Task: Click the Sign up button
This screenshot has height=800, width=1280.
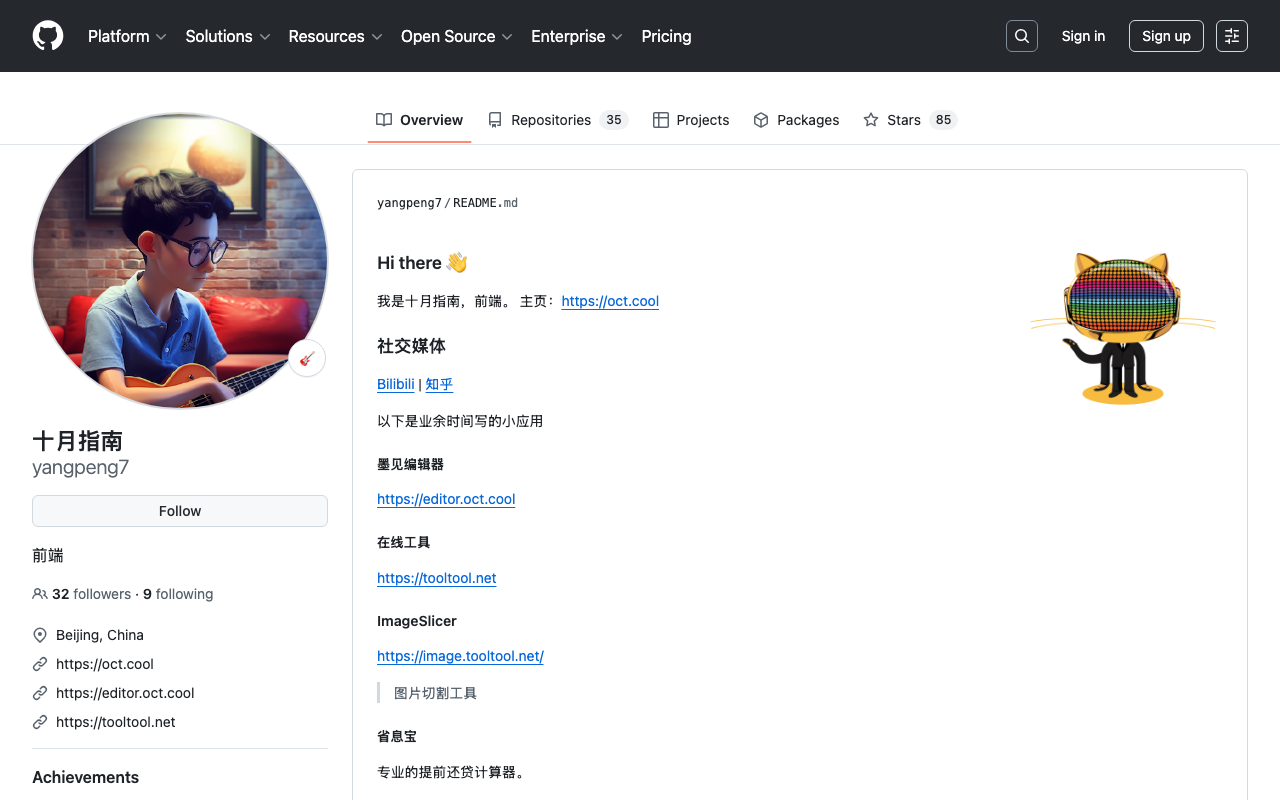Action: 1166,36
